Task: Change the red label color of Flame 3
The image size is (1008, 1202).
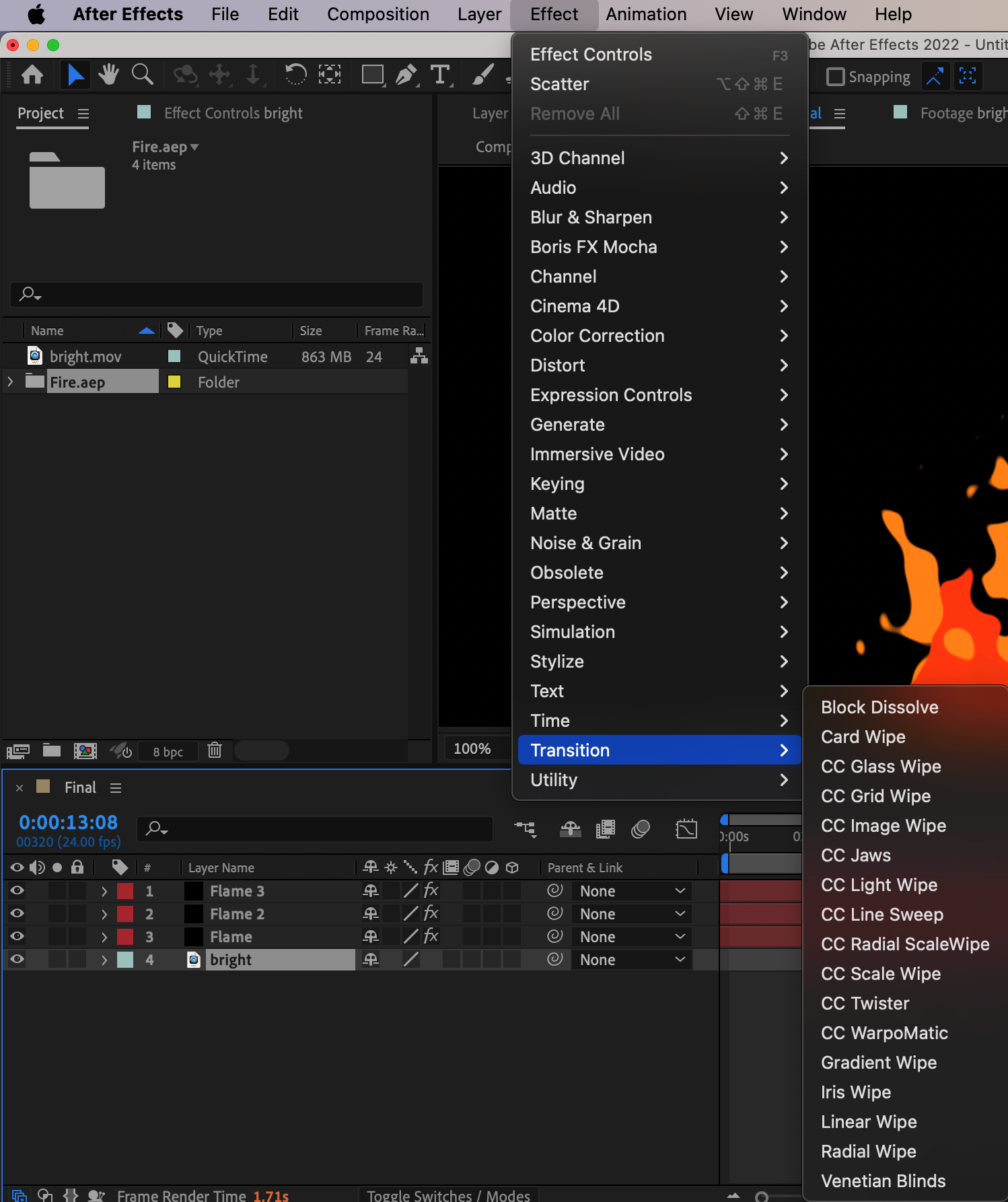Action: click(x=125, y=891)
